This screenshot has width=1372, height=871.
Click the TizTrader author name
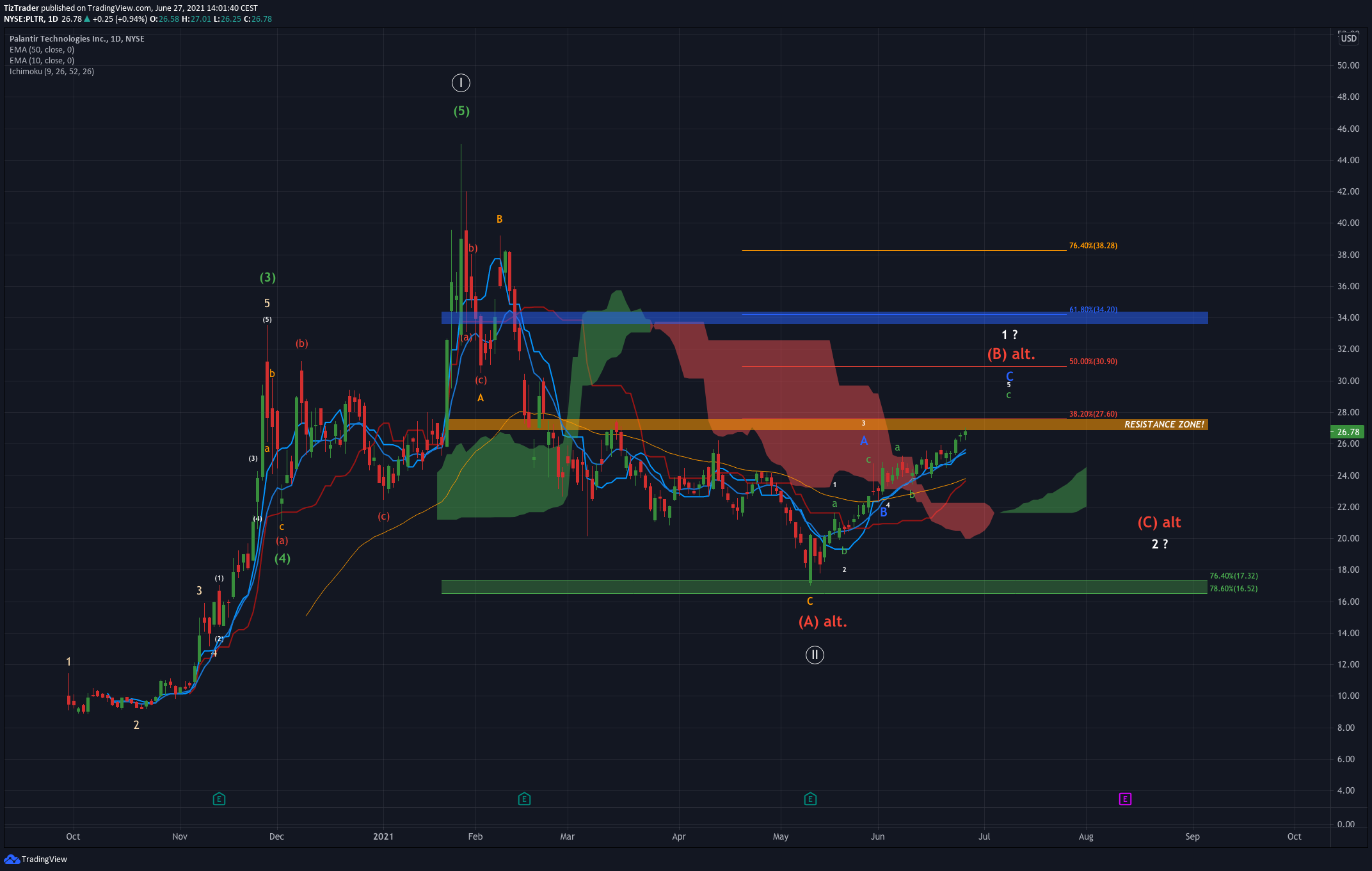coord(21,8)
